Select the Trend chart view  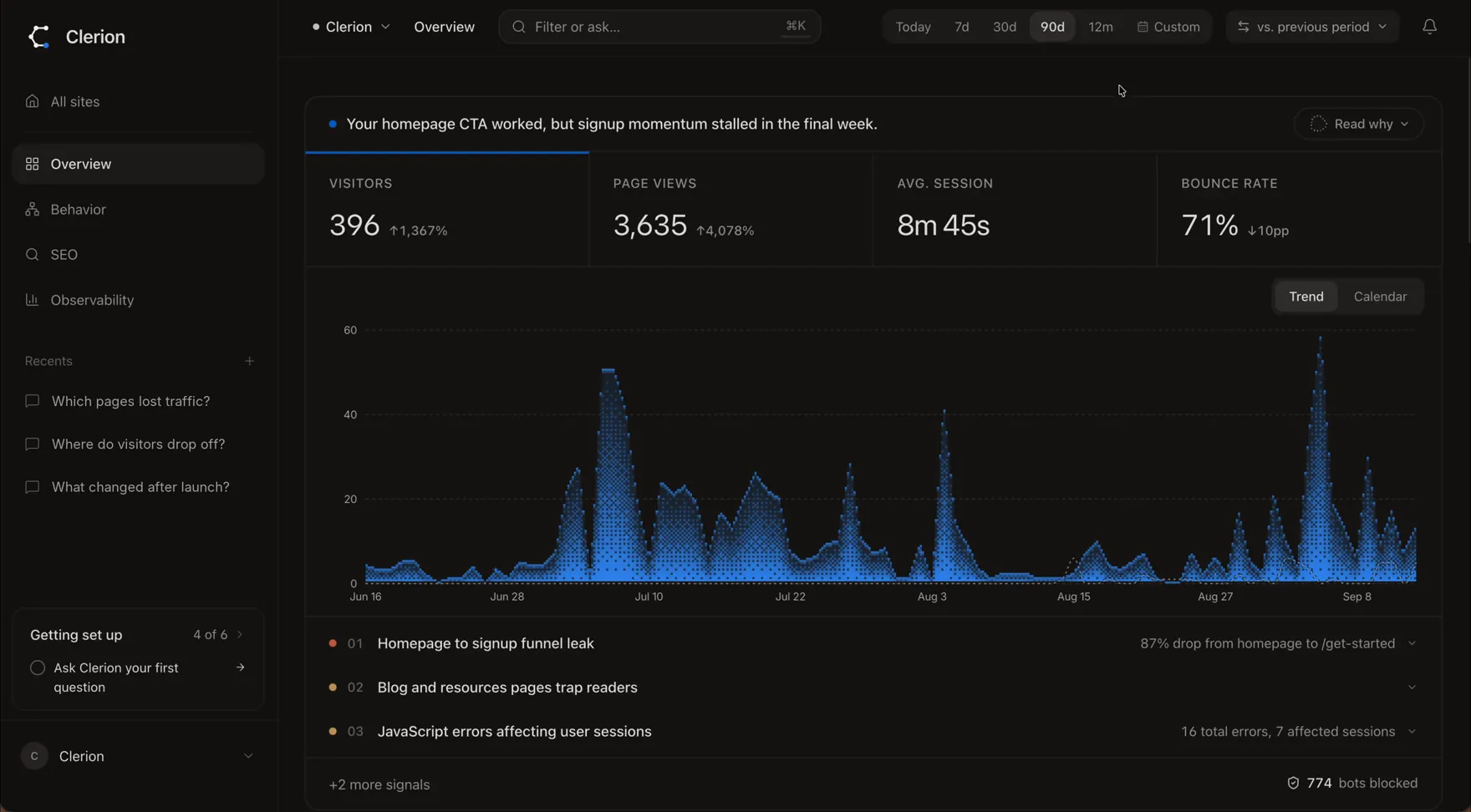(x=1306, y=297)
